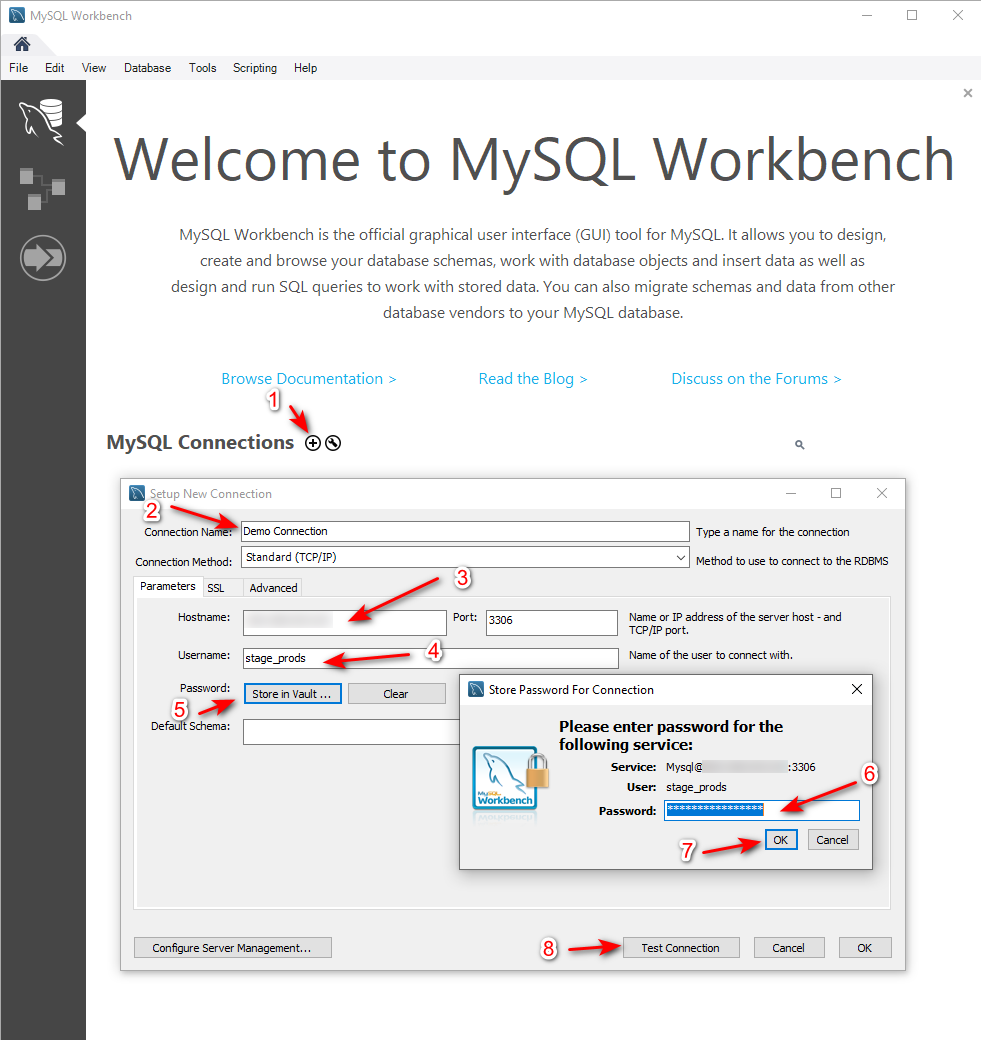Focus the Username field with stage_prods
981x1040 pixels.
(x=430, y=658)
